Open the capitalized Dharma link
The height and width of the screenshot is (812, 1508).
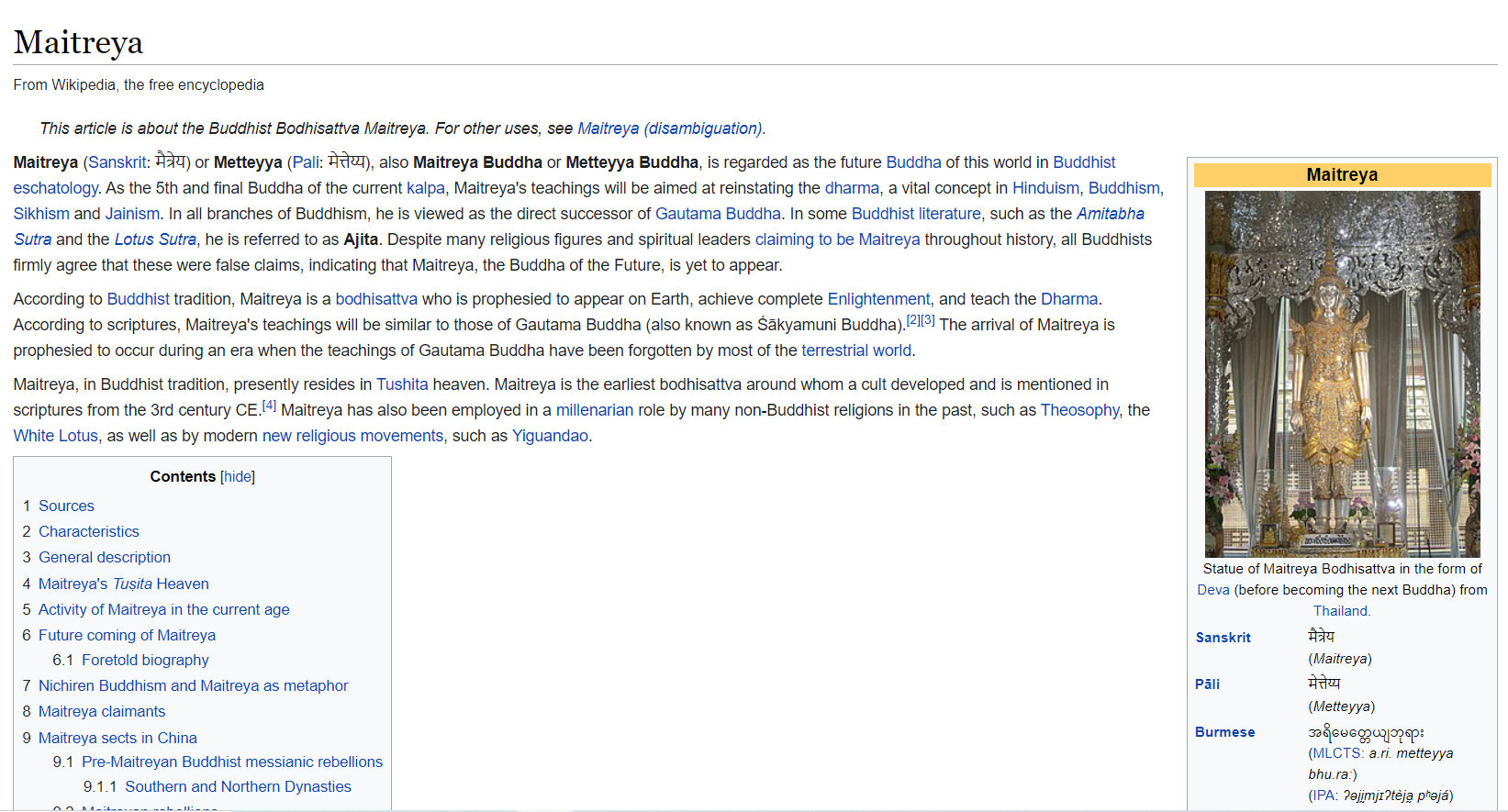[x=1069, y=299]
